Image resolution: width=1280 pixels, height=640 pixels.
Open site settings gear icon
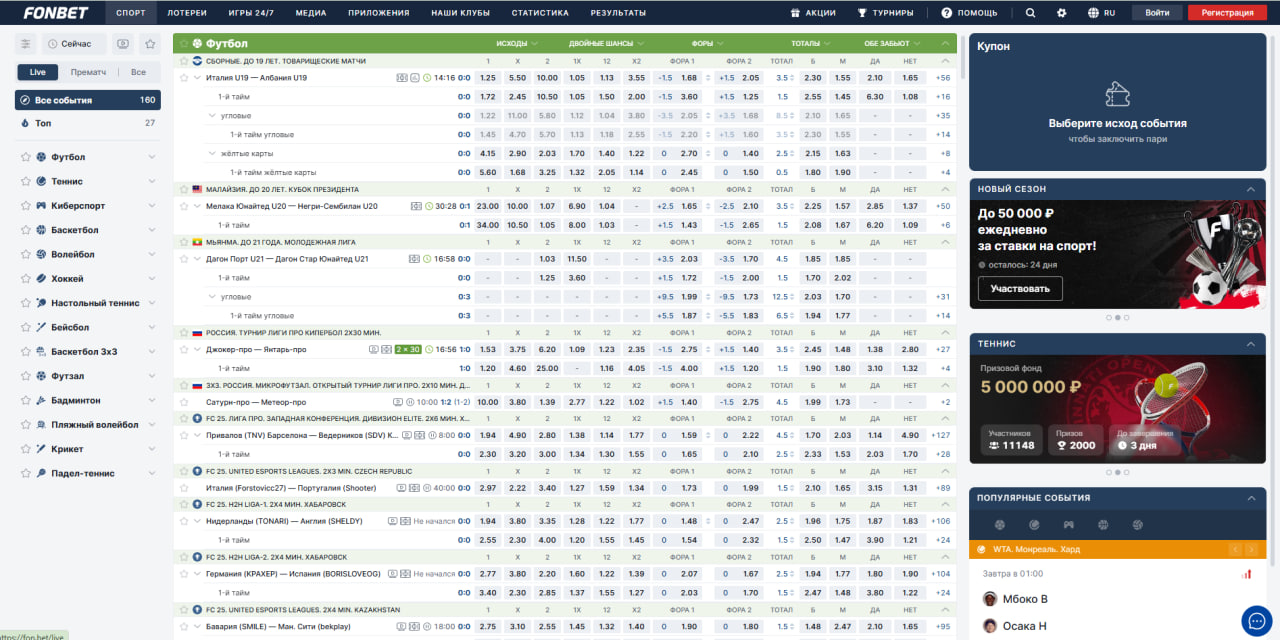pyautogui.click(x=1062, y=13)
